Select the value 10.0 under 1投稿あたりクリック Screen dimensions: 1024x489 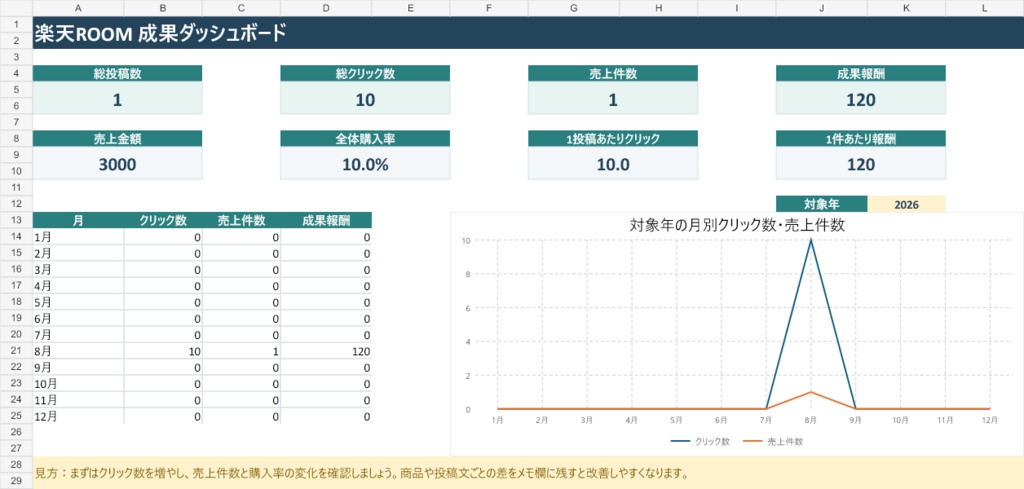click(613, 163)
